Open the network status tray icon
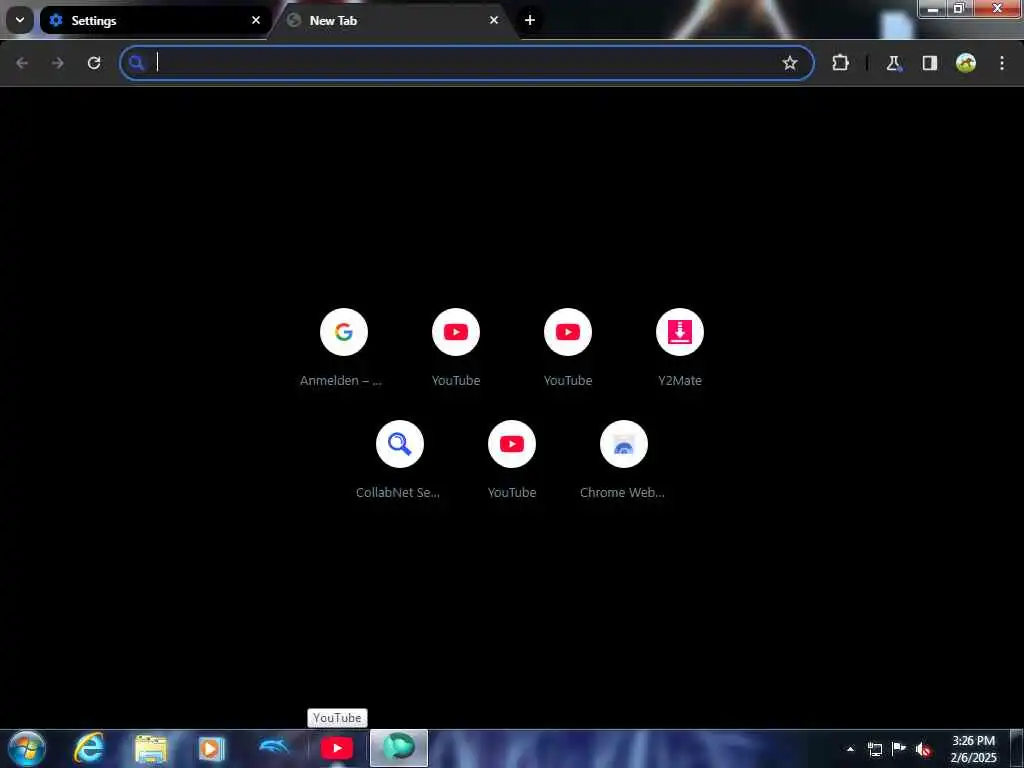The height and width of the screenshot is (768, 1024). (875, 749)
